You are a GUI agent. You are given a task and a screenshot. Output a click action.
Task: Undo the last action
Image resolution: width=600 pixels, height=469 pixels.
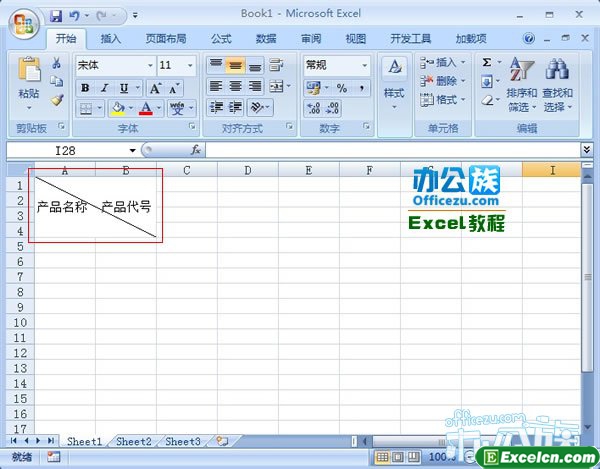pos(74,16)
